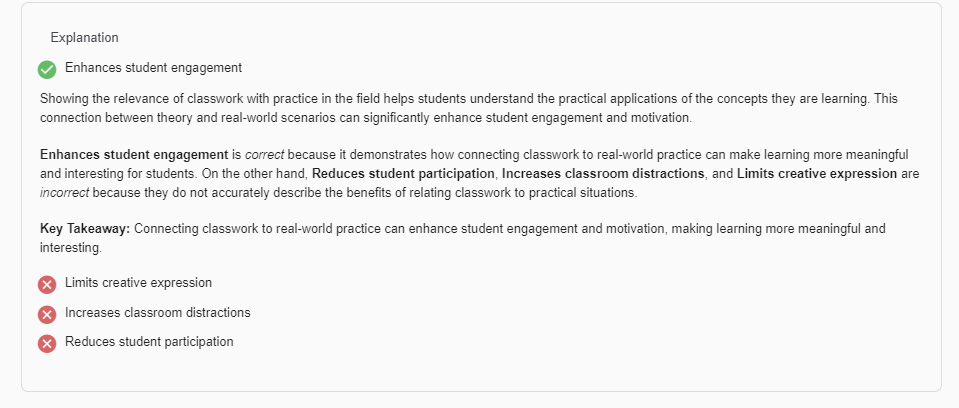Click the word "interesting" ending the Key Takeaway

point(70,248)
